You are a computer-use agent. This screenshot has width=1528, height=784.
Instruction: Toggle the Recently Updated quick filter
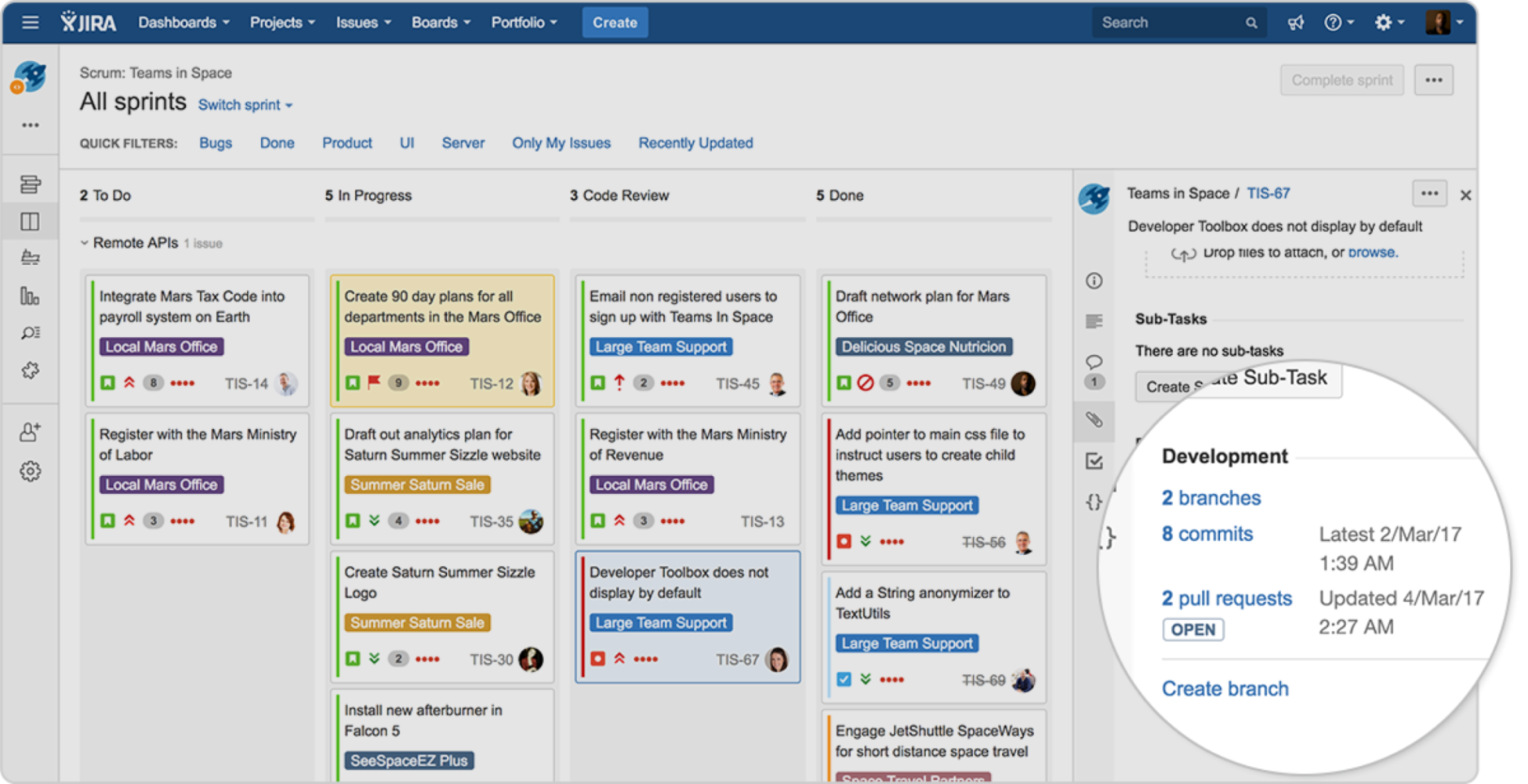(695, 143)
